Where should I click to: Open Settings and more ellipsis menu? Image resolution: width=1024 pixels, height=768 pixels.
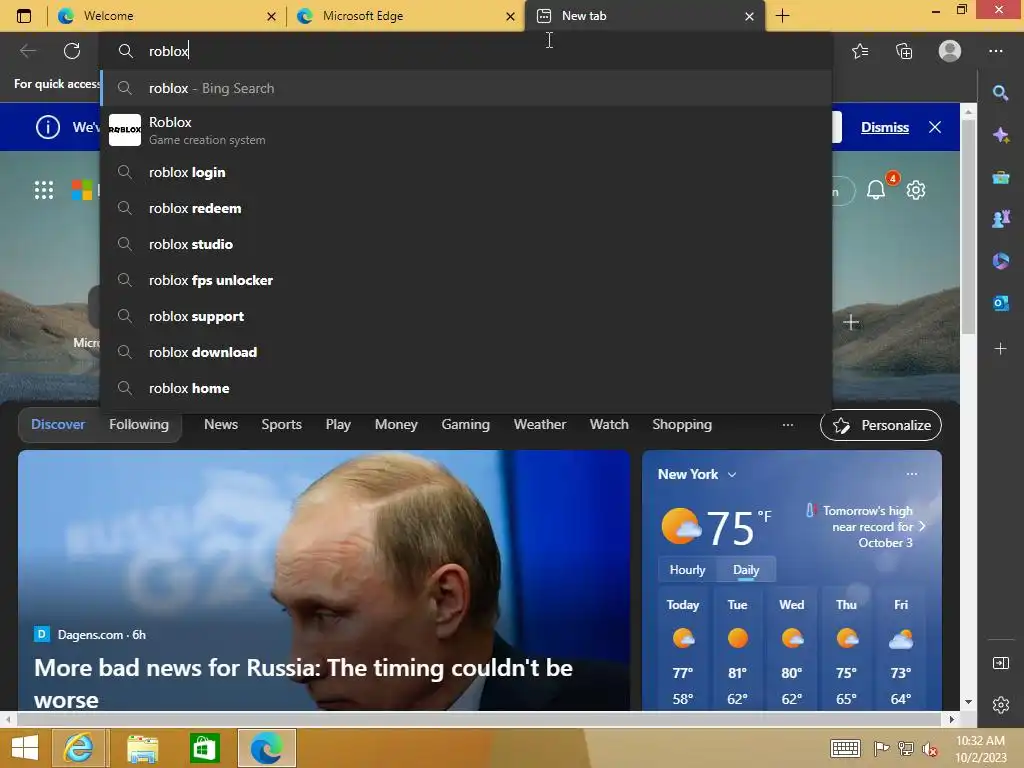995,51
